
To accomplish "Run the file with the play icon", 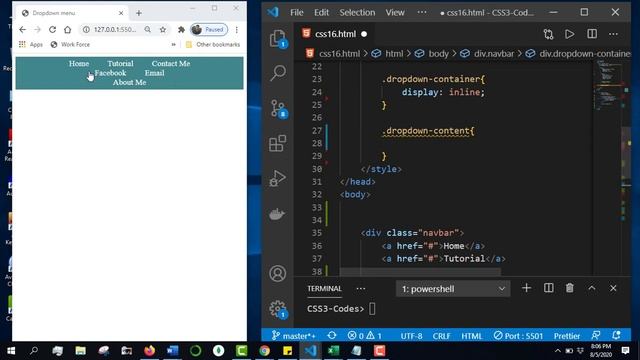I will coord(569,34).
